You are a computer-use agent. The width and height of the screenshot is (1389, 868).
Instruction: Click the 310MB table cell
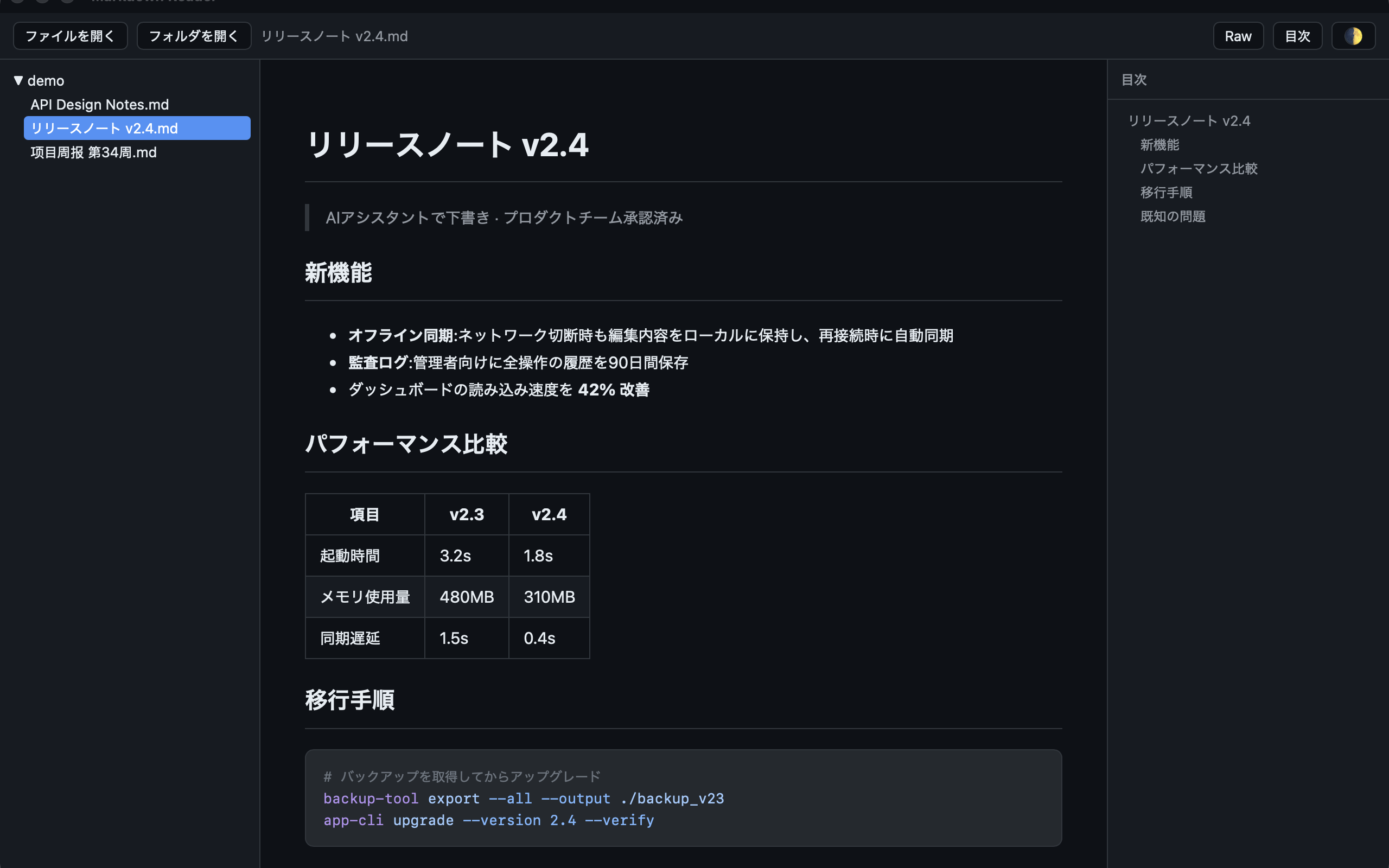(549, 597)
